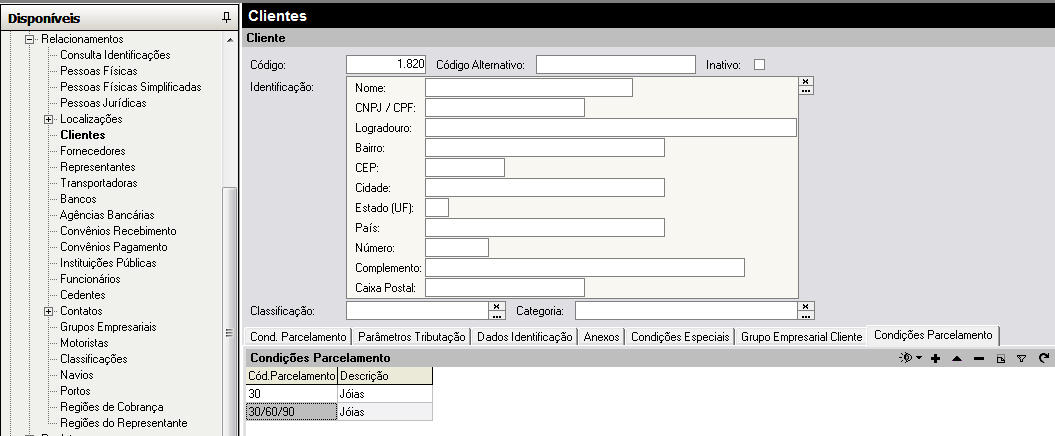Toggle the Inativo checkbox

760,65
